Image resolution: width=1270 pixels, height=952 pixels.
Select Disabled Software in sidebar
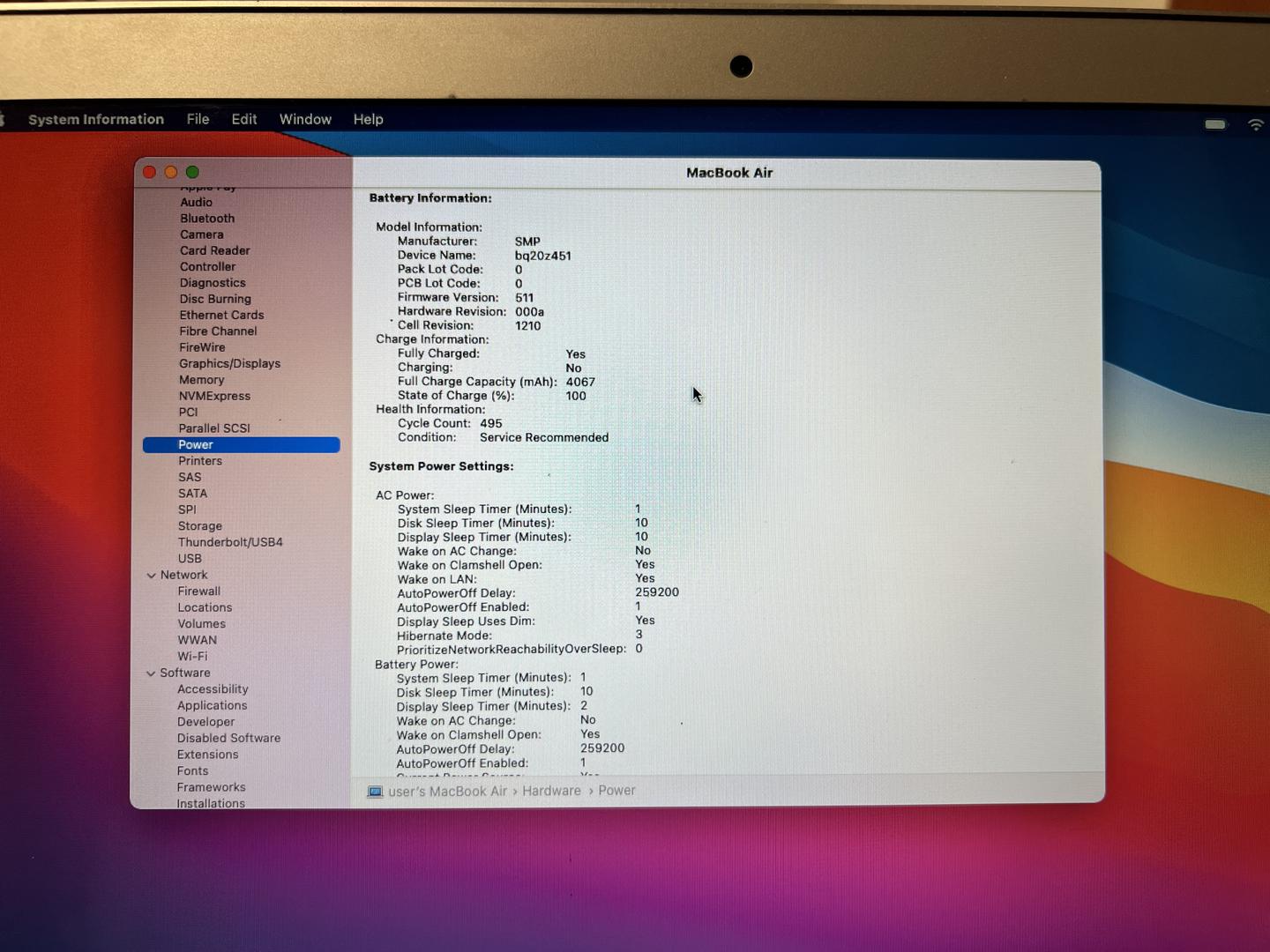pyautogui.click(x=228, y=739)
